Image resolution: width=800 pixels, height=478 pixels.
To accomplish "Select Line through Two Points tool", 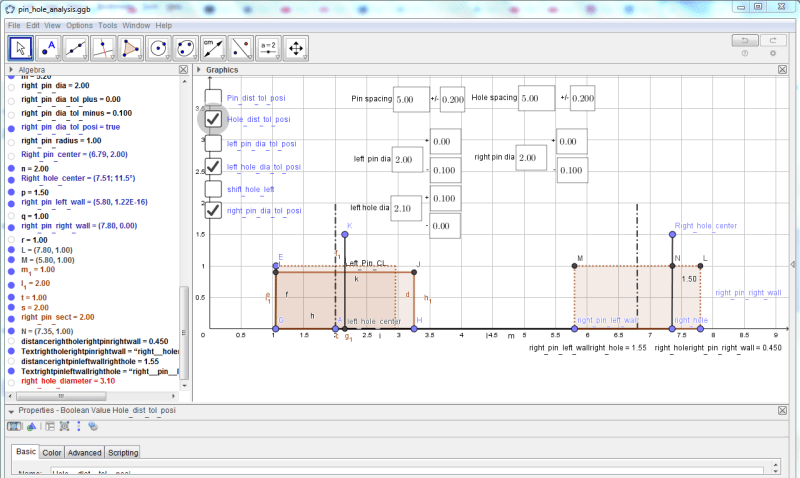I will tap(76, 48).
